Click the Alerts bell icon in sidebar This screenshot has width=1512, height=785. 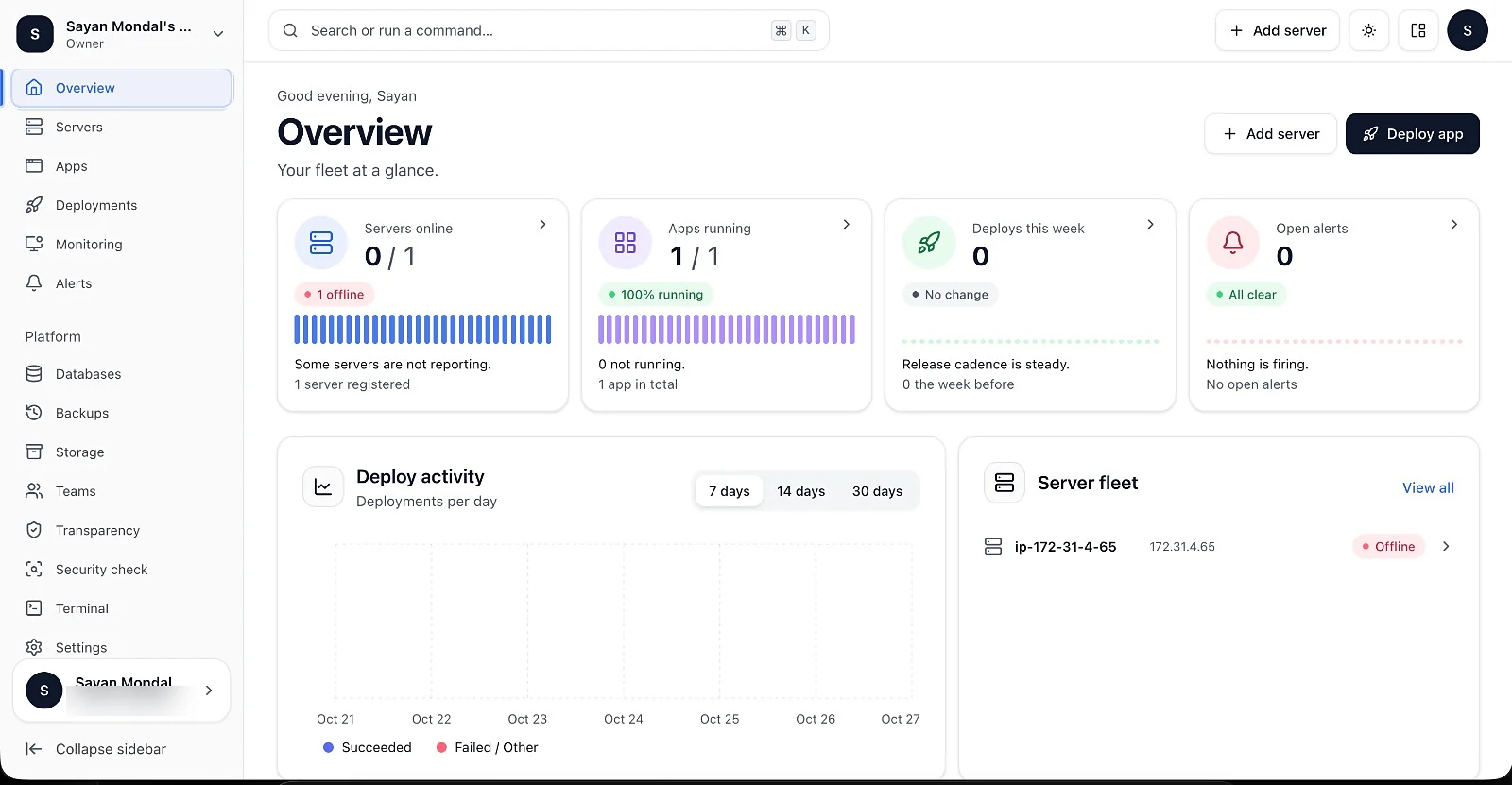pos(34,283)
